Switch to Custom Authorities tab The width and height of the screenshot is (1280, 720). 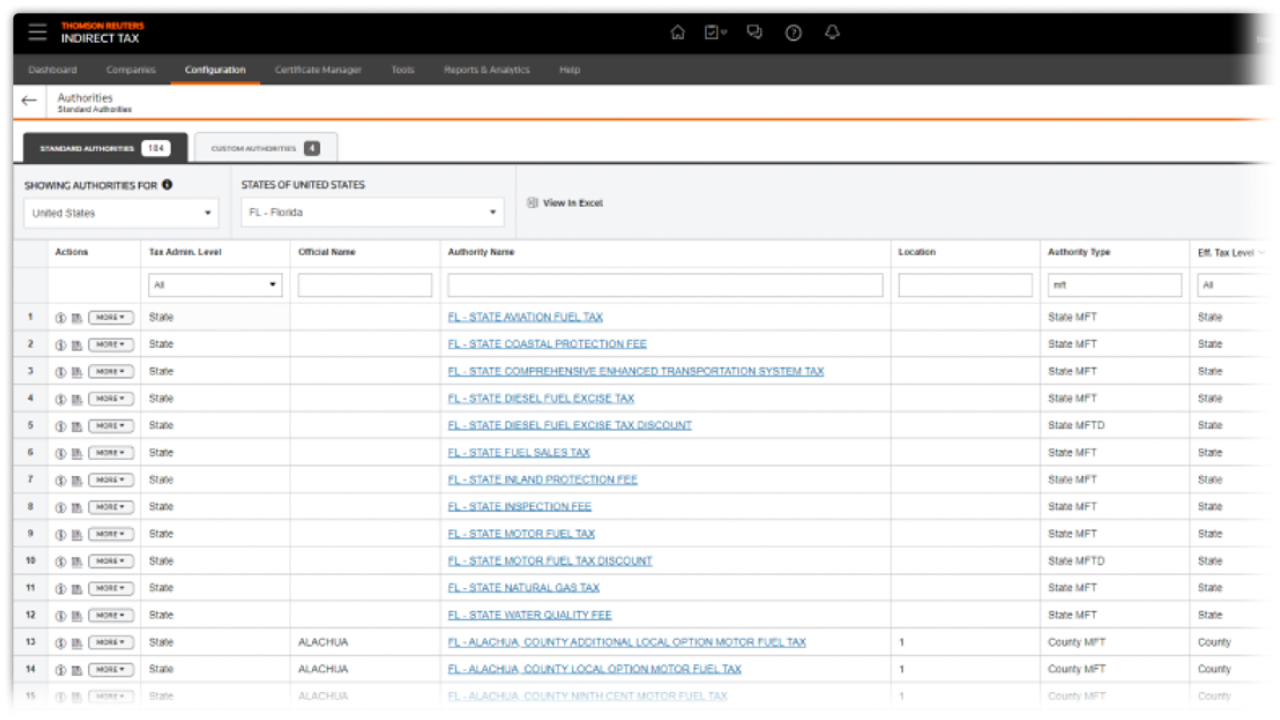[x=265, y=148]
